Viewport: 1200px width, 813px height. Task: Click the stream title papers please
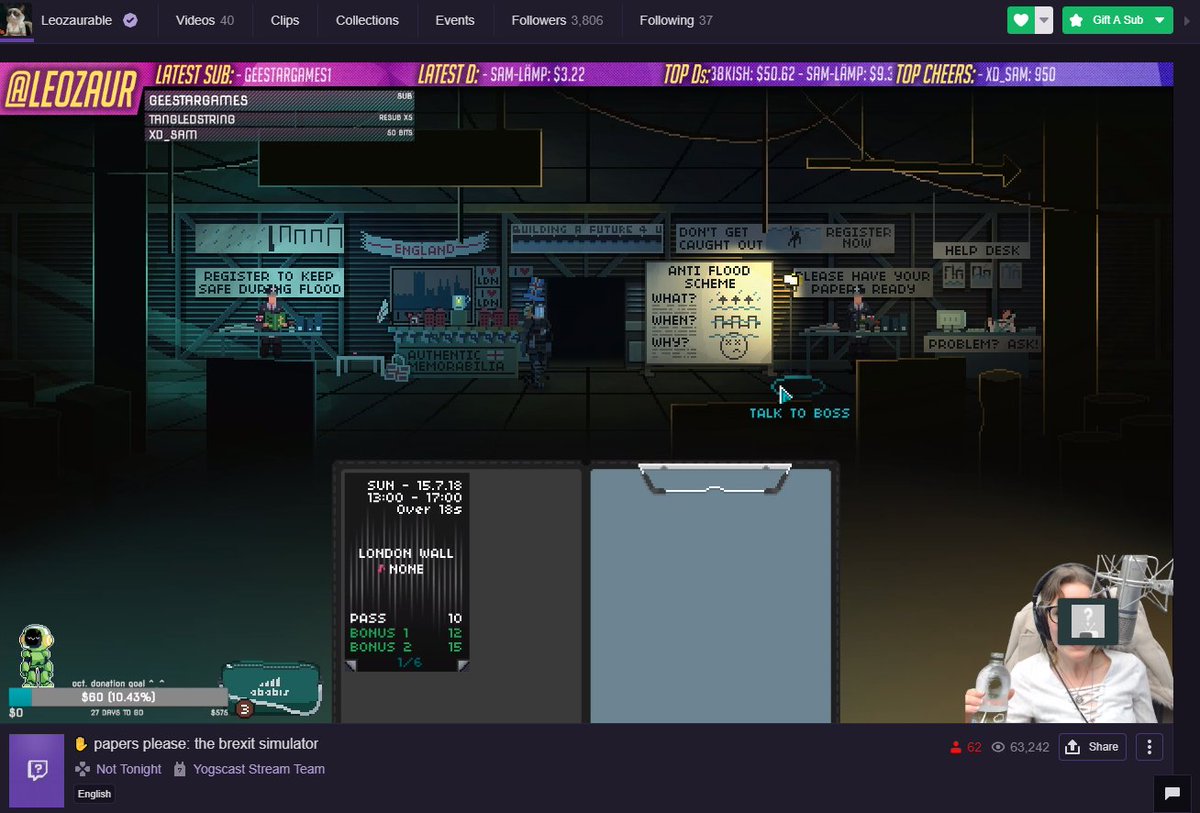[x=206, y=744]
